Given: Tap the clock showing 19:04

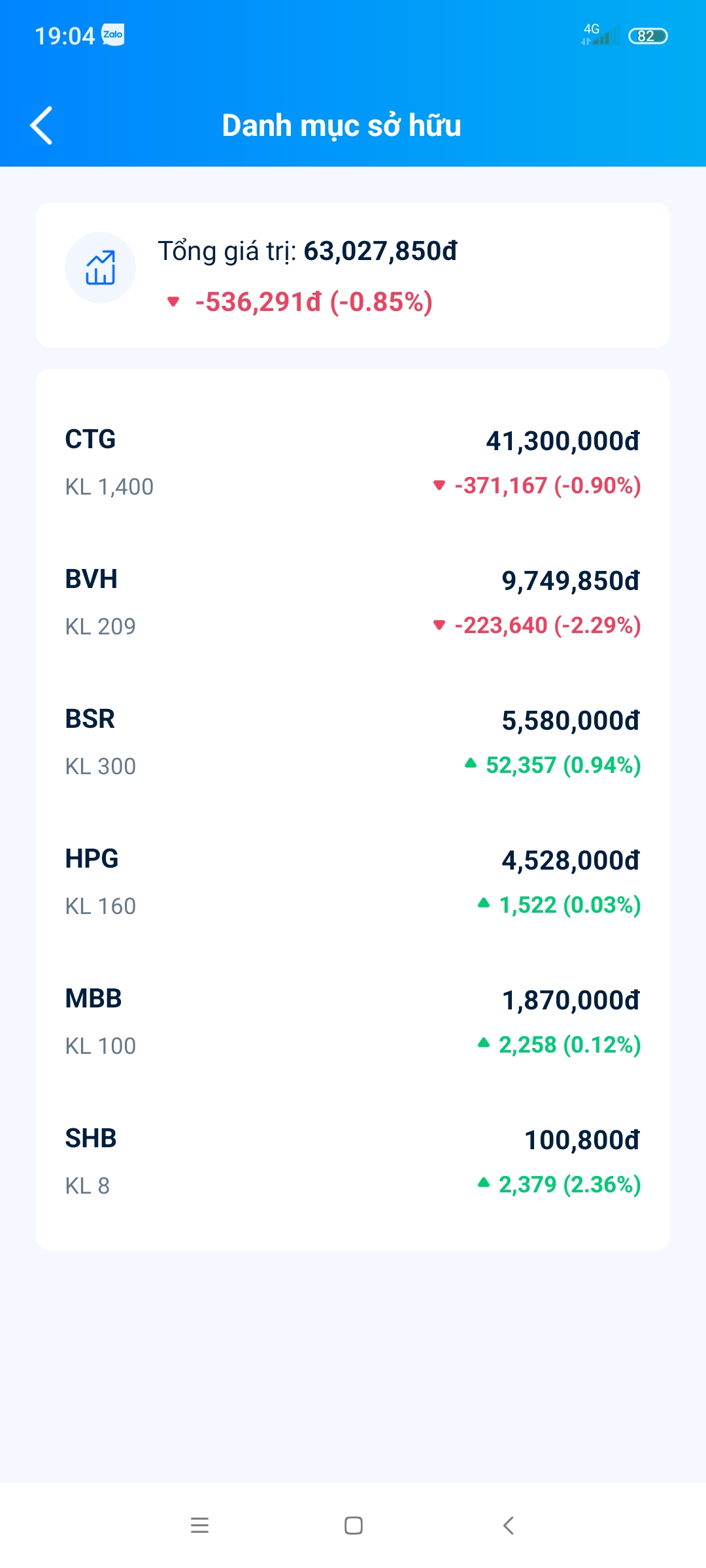Looking at the screenshot, I should click(x=65, y=36).
